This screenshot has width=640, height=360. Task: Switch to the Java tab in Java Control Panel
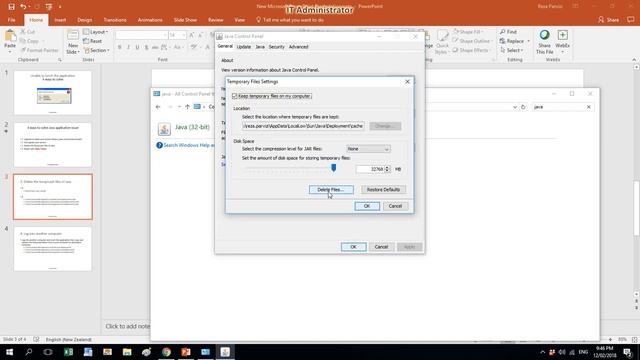tap(260, 47)
